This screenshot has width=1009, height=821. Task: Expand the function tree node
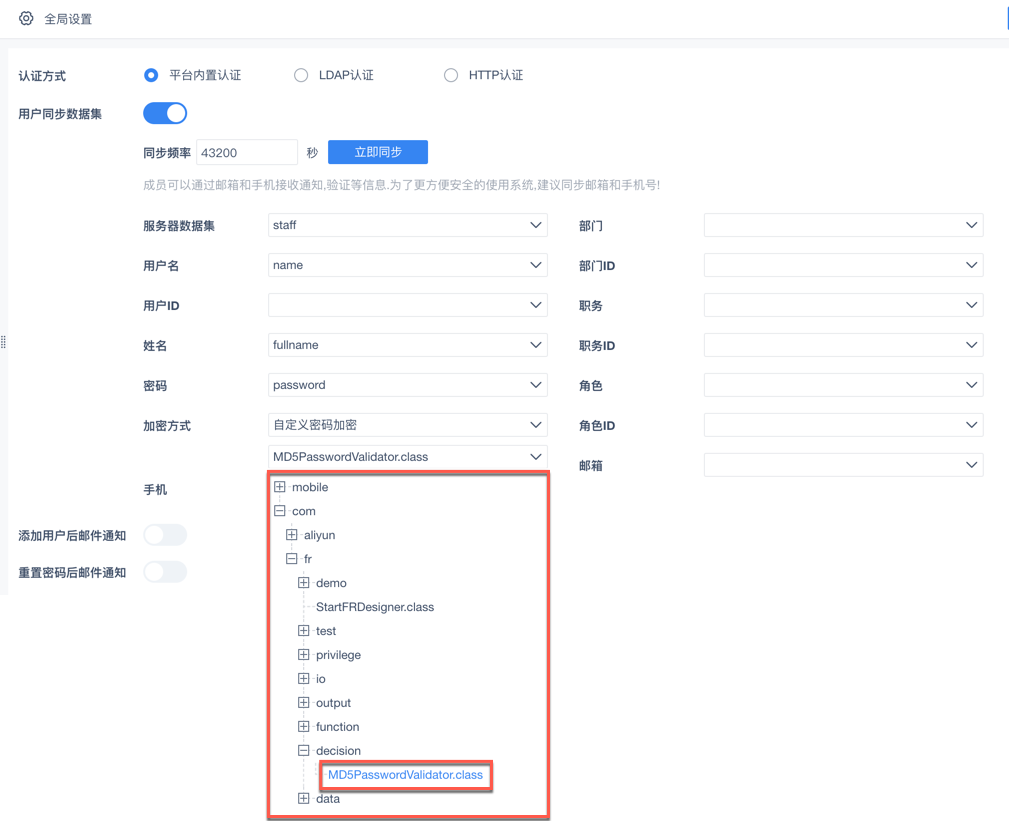303,726
